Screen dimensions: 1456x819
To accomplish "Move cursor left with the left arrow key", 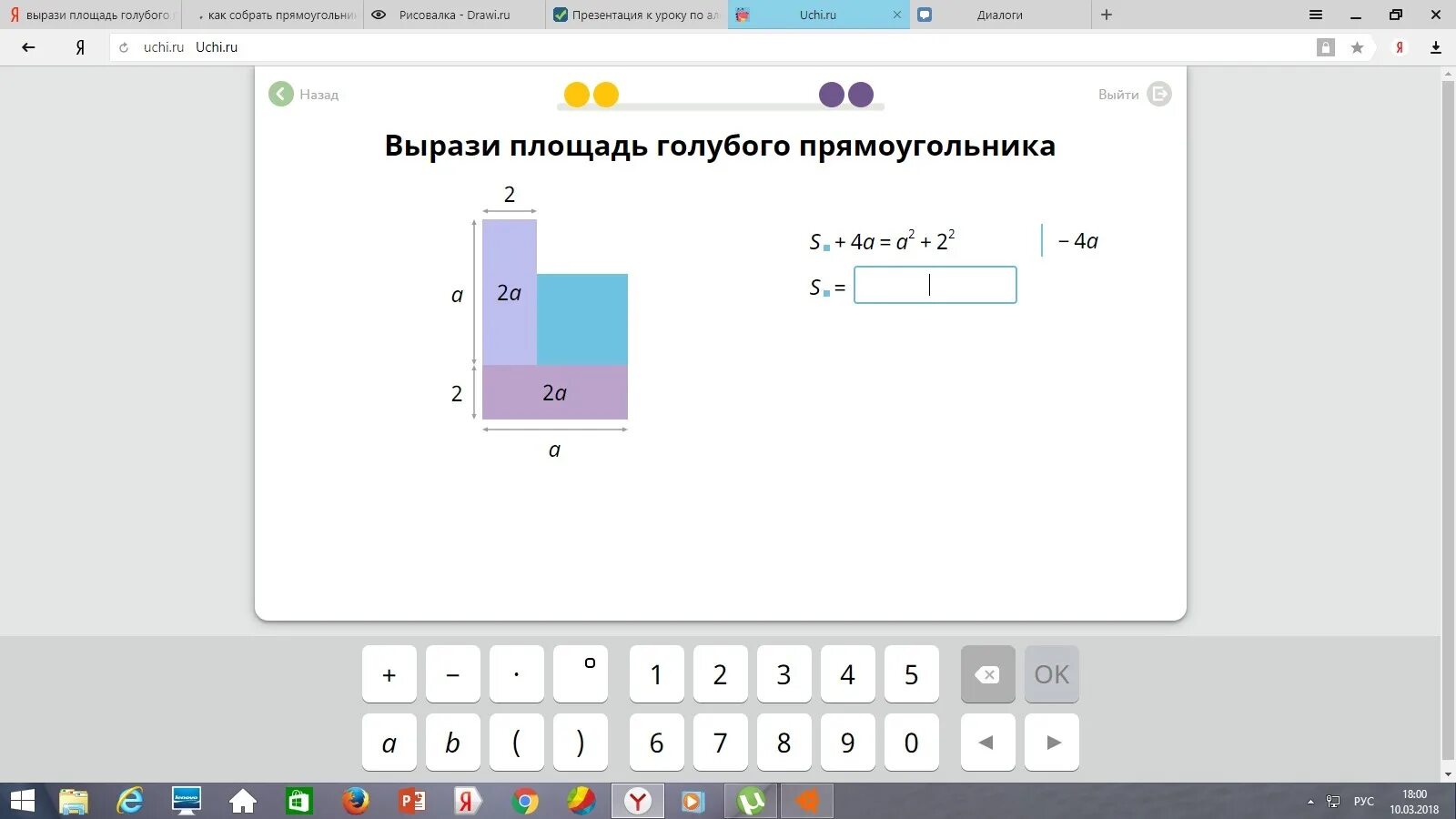I will point(988,743).
